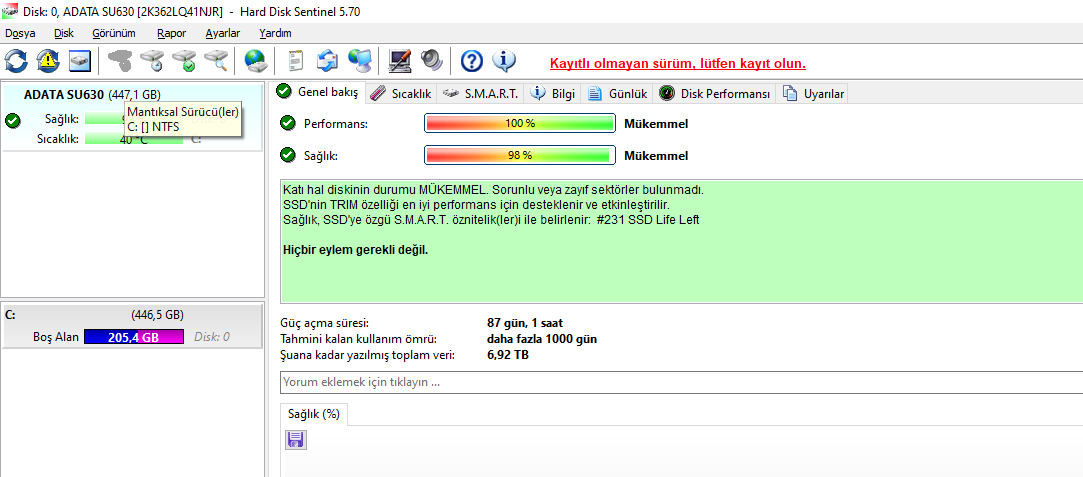
Task: Click the 'Tahmini kalan kullanım ömrü:' label
Action: pos(358,339)
